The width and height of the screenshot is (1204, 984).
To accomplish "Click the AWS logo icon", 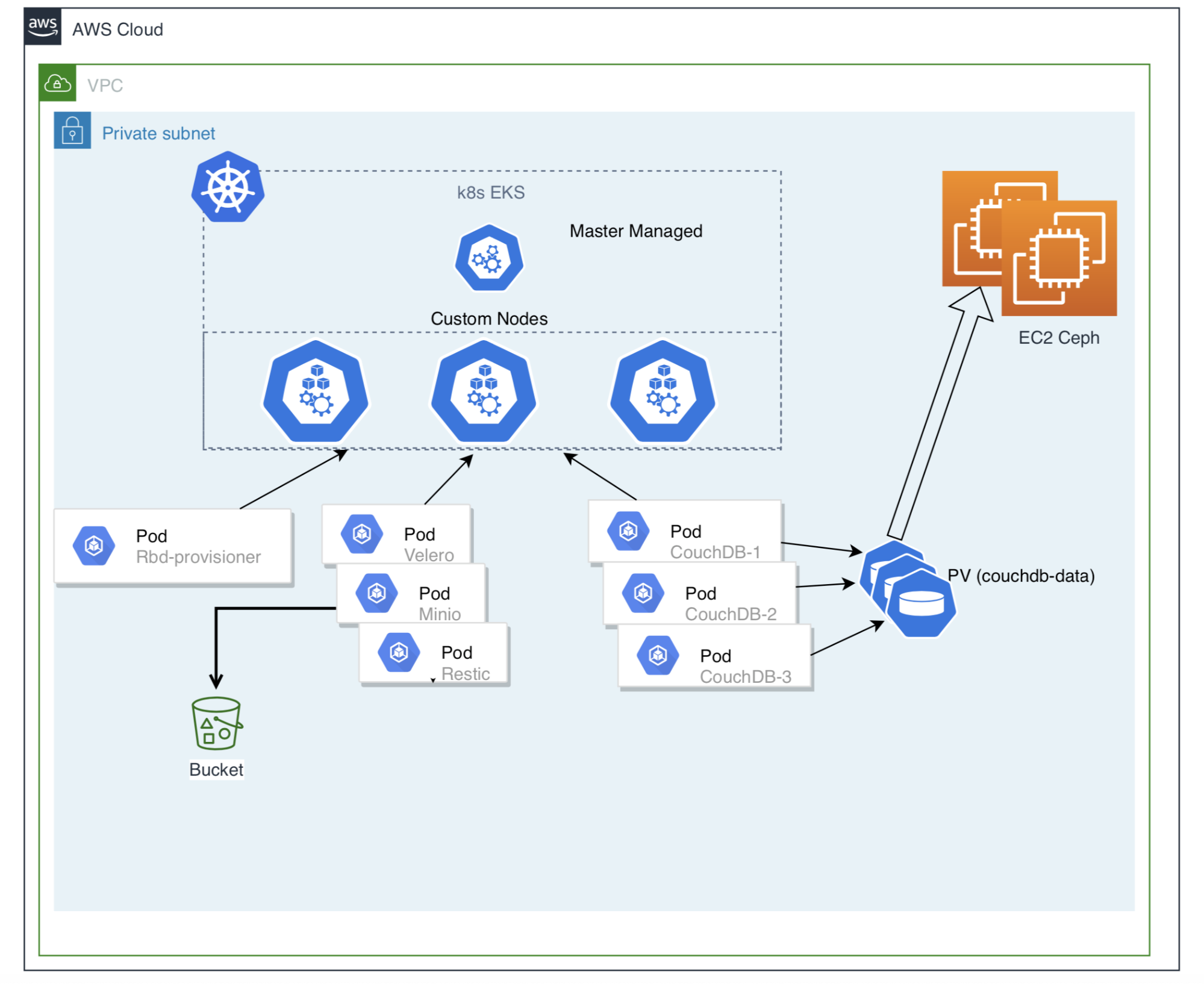I will (42, 26).
